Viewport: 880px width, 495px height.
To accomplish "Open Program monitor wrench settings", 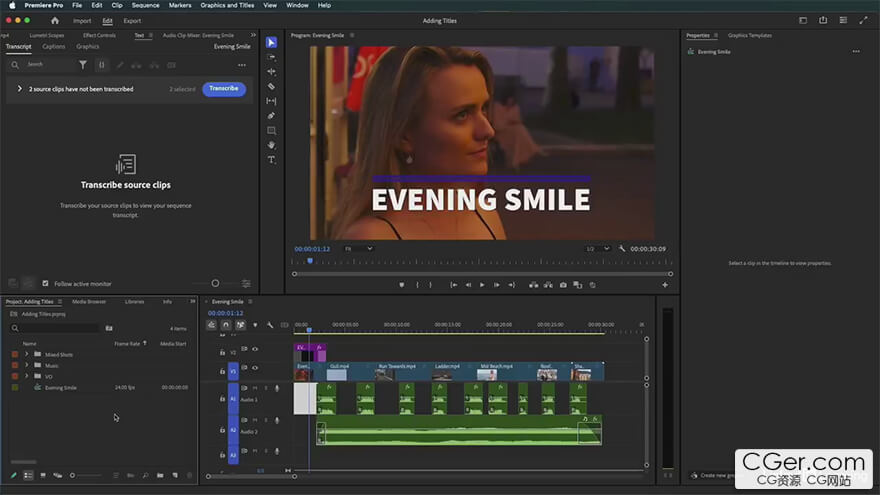I will point(622,249).
